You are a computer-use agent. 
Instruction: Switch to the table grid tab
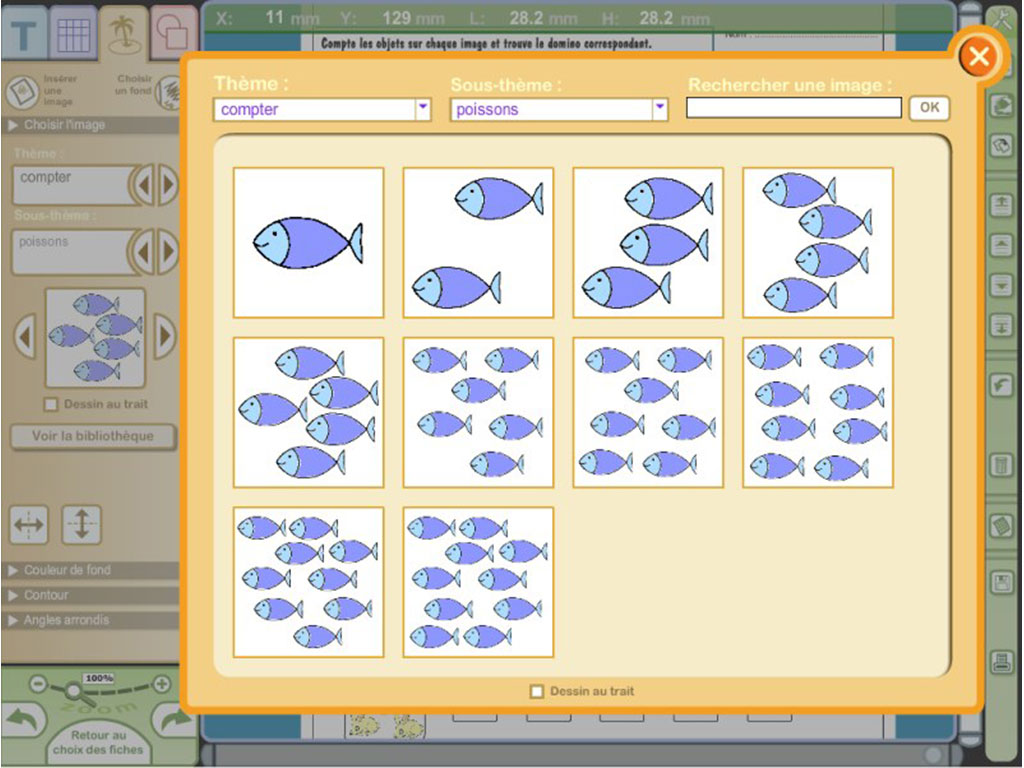coord(72,35)
